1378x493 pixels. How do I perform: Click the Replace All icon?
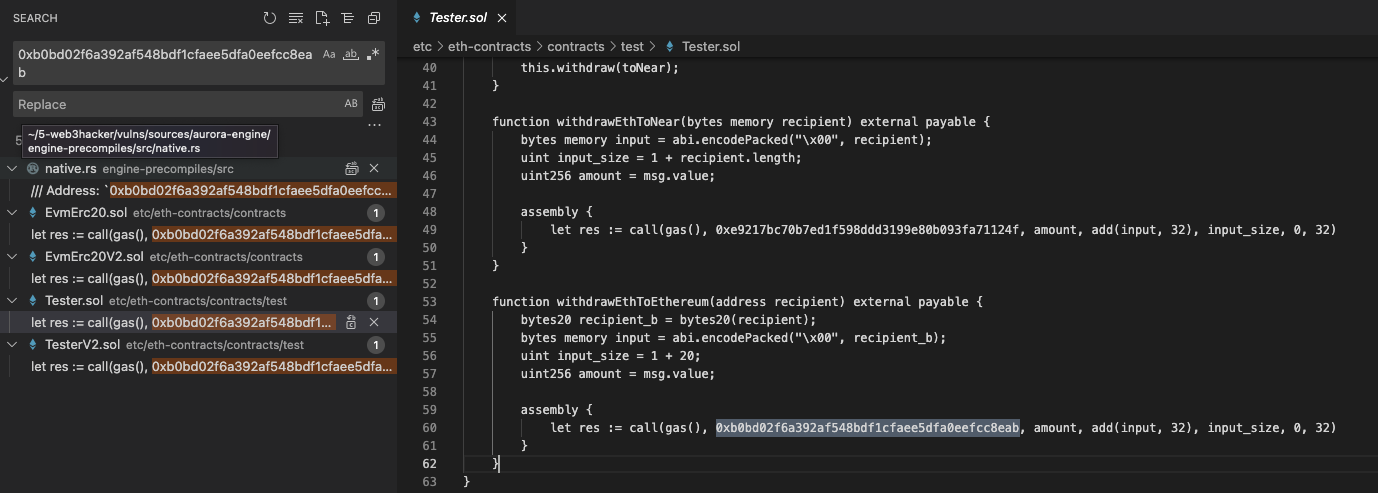tap(379, 104)
